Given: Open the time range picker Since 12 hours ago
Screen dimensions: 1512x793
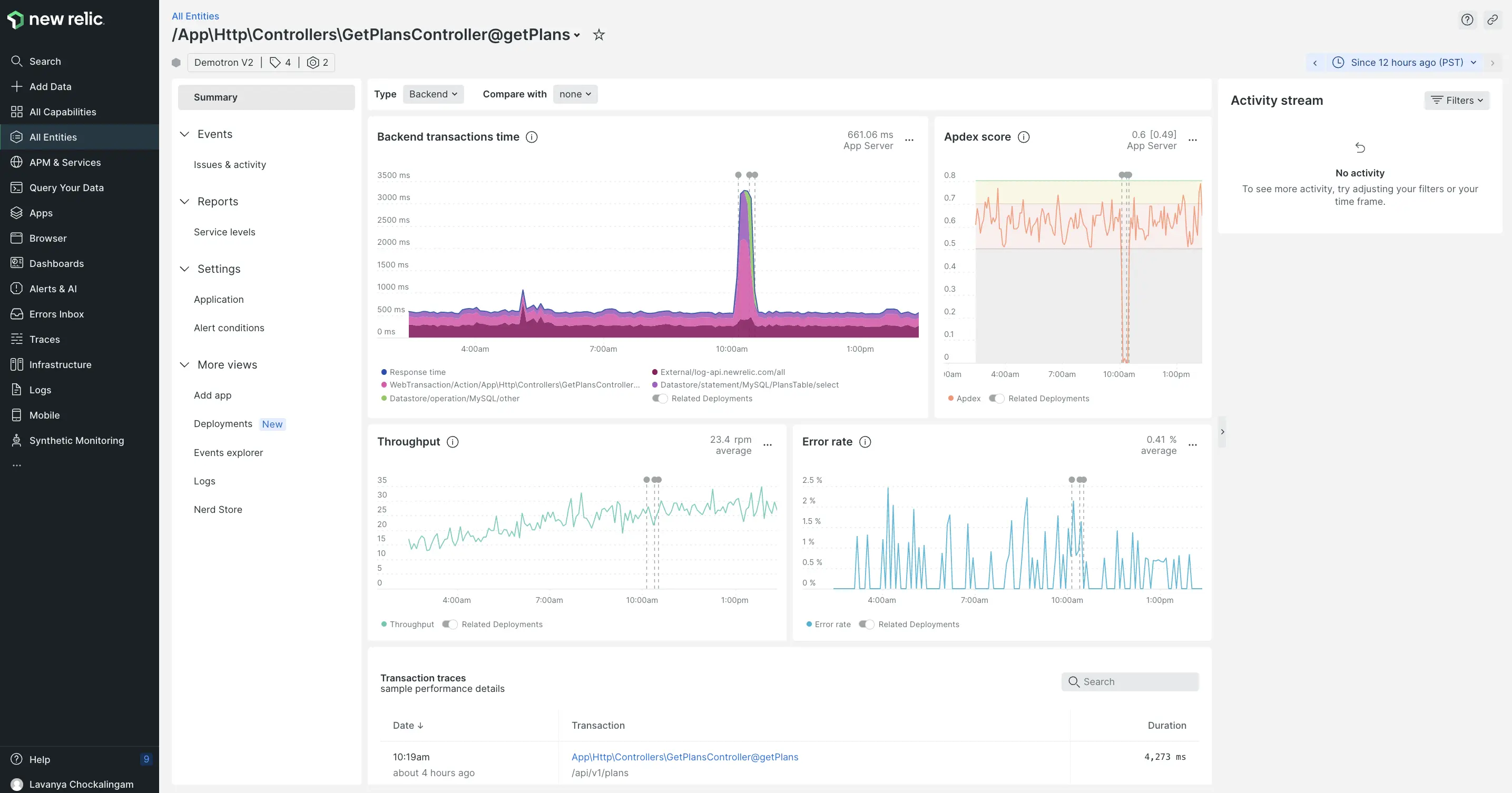Looking at the screenshot, I should tap(1405, 62).
